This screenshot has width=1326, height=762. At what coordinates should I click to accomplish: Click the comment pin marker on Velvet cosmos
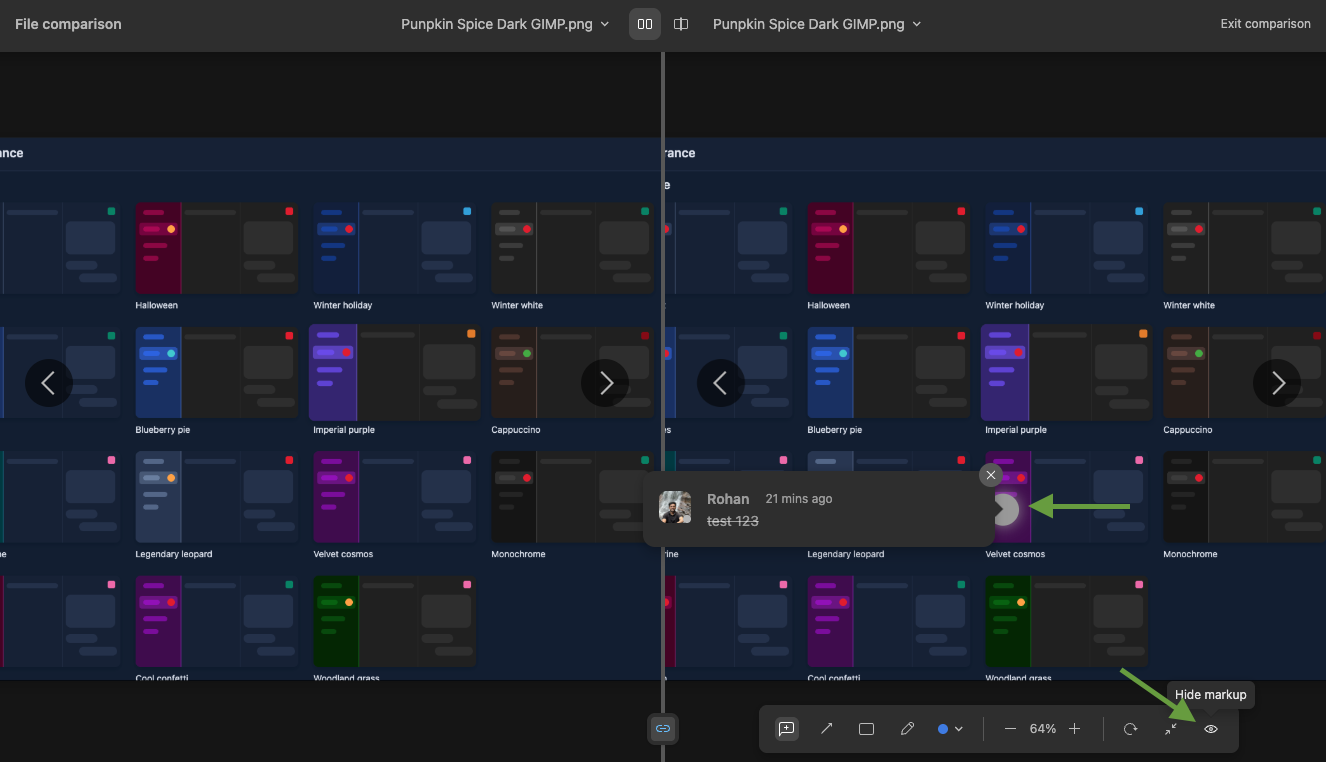1004,509
